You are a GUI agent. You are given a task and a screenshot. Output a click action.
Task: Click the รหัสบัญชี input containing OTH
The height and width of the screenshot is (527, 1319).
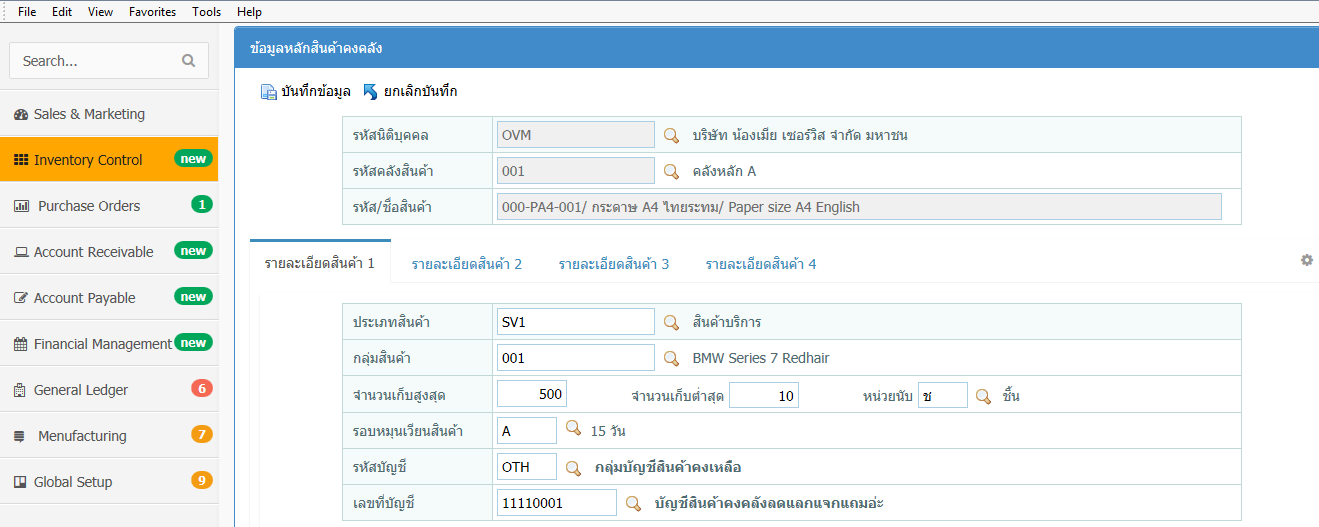[527, 467]
